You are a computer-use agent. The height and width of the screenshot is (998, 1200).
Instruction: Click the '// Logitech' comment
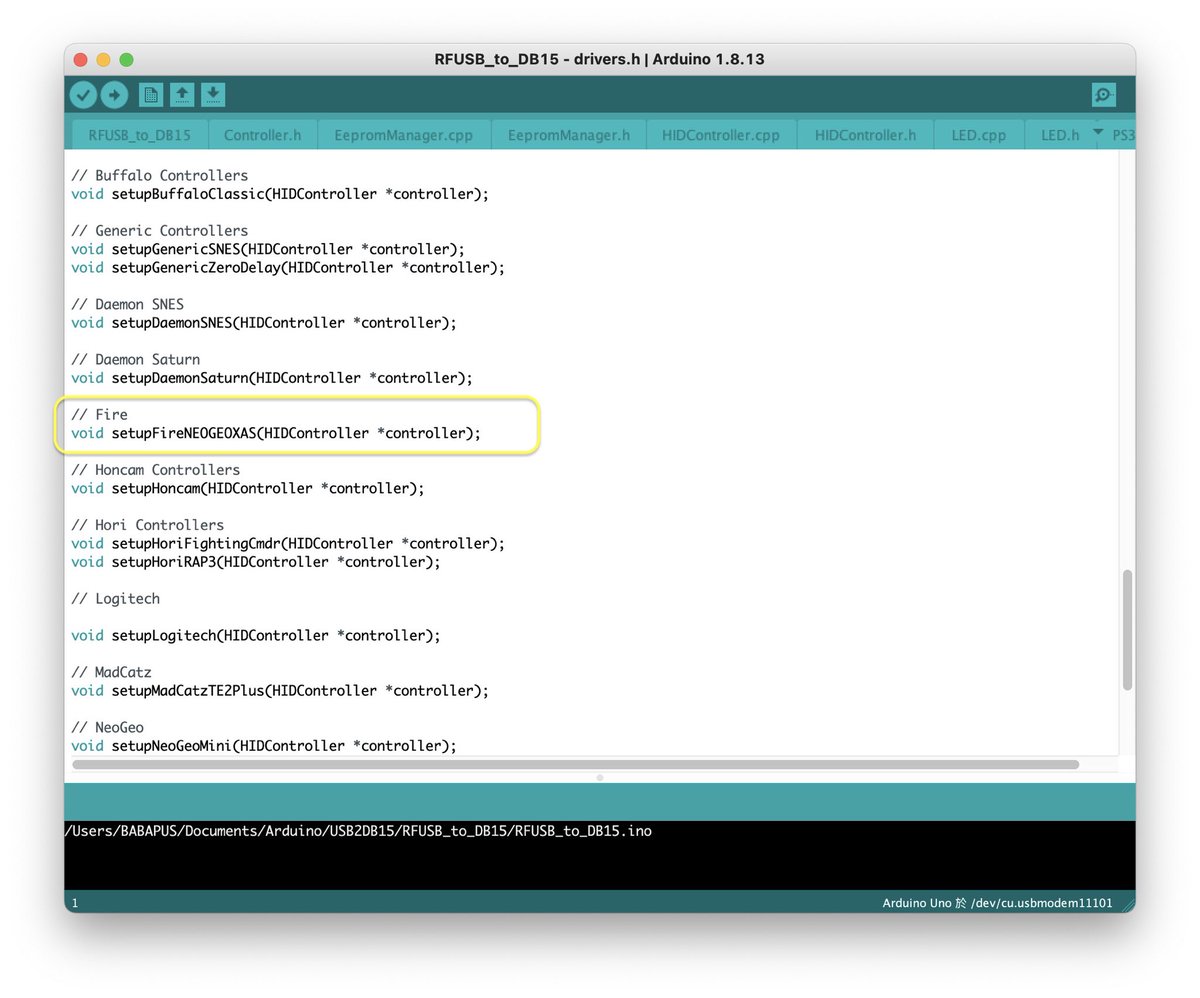116,598
